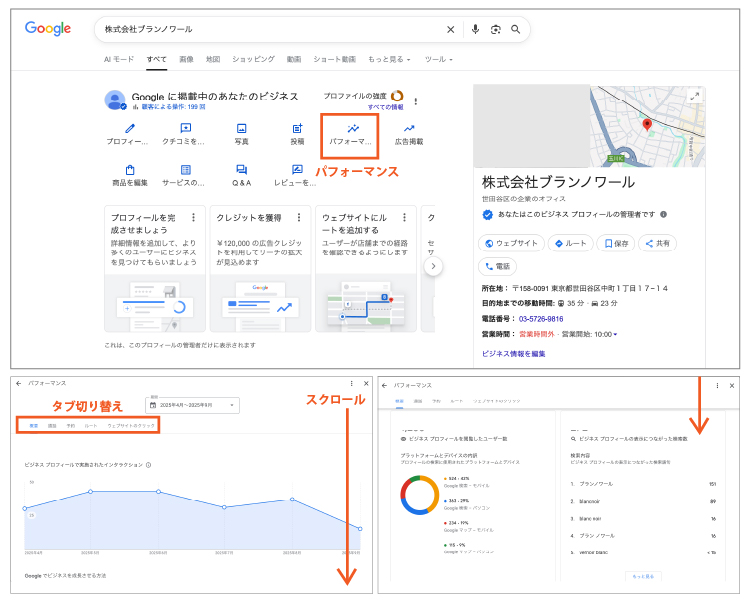Viewport: 751px width, 601px height.
Task: Switch to the 画像 images tab
Action: click(186, 60)
